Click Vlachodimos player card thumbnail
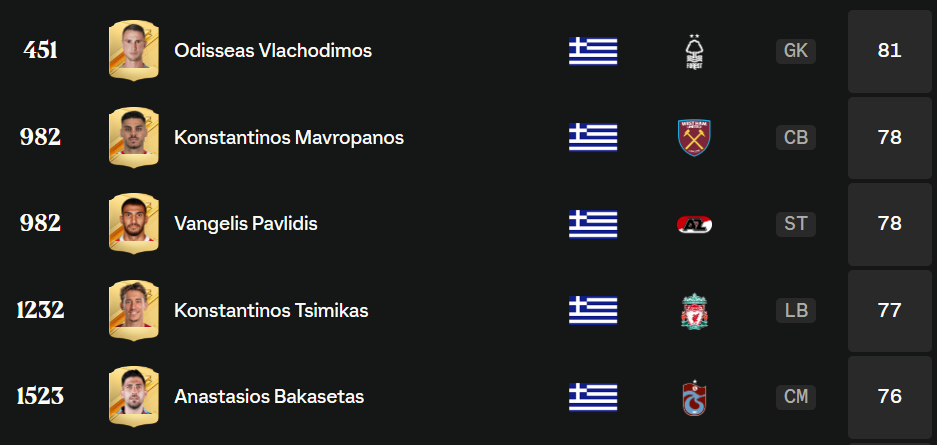Screen dimensions: 937x445 (x=134, y=50)
